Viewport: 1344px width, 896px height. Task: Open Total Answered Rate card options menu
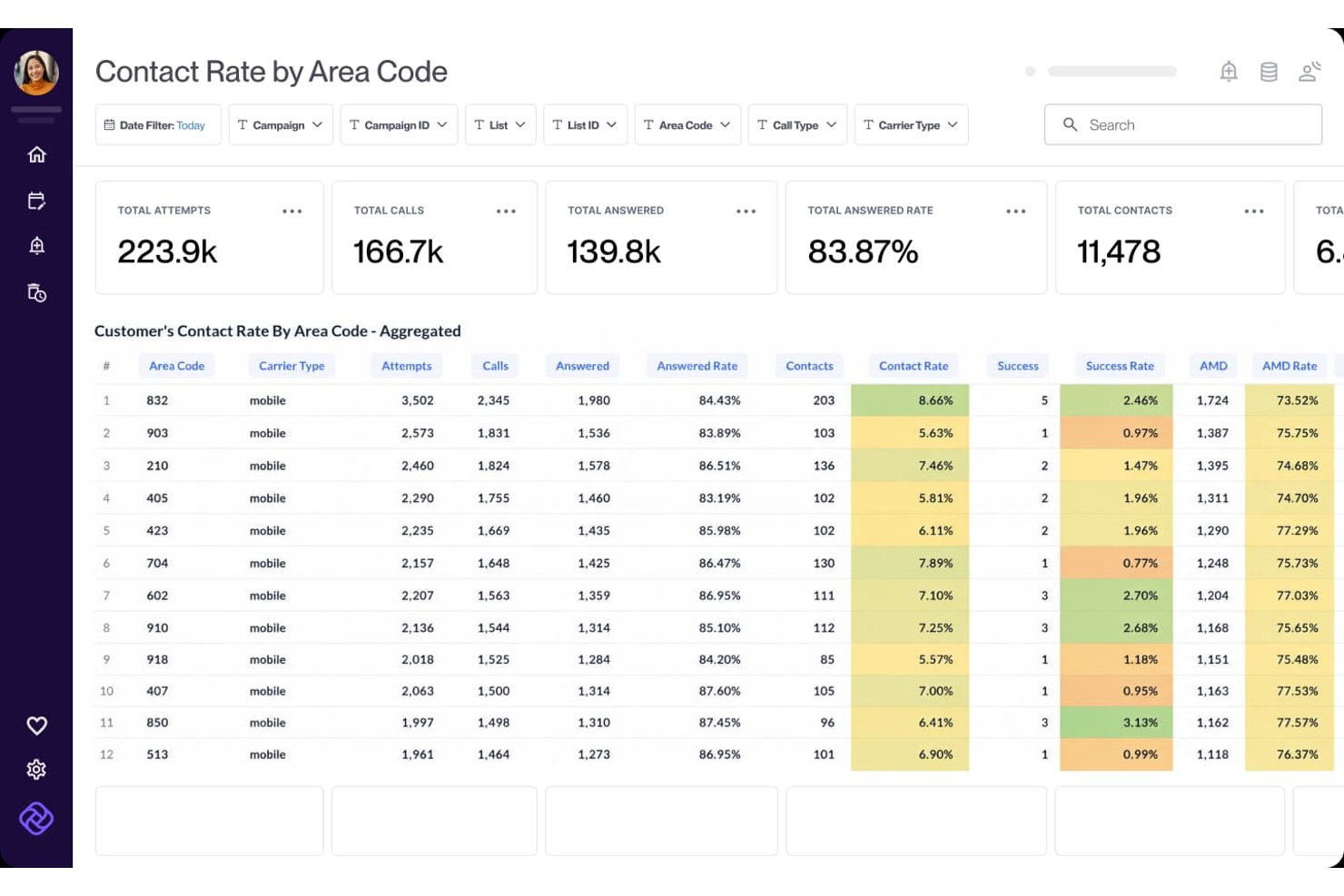tap(1015, 211)
